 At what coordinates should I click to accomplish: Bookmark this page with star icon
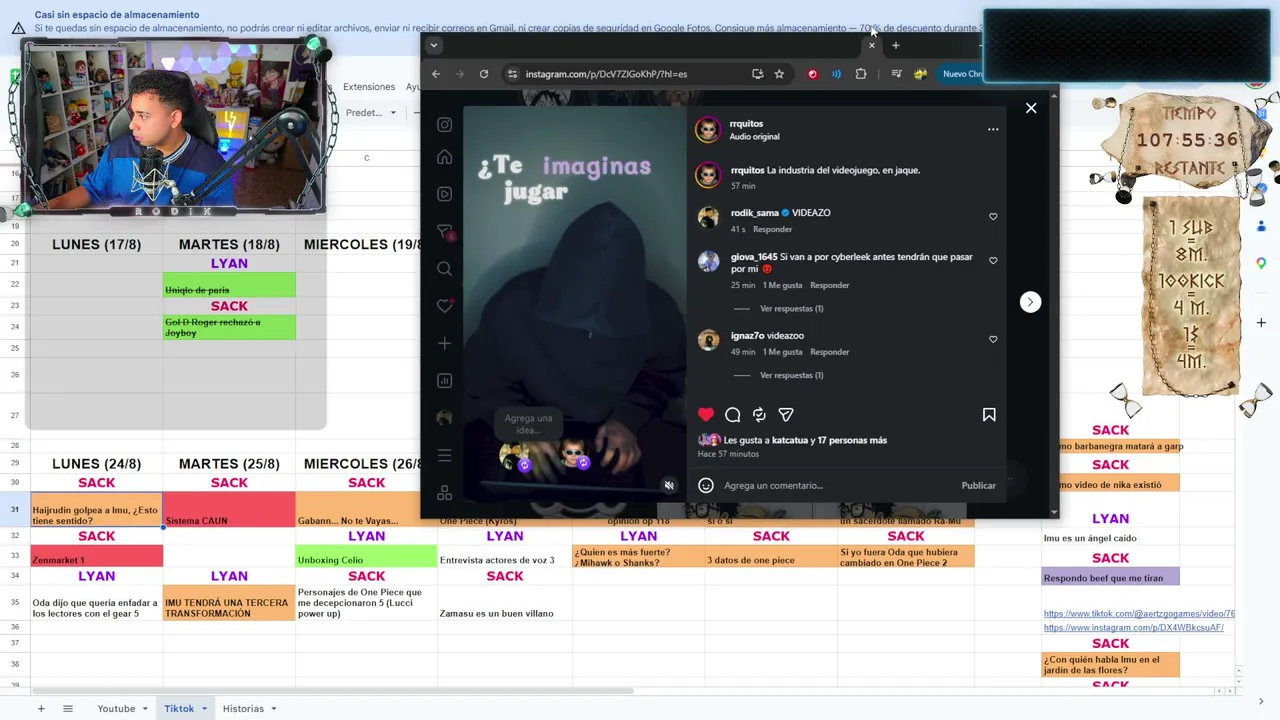point(779,74)
